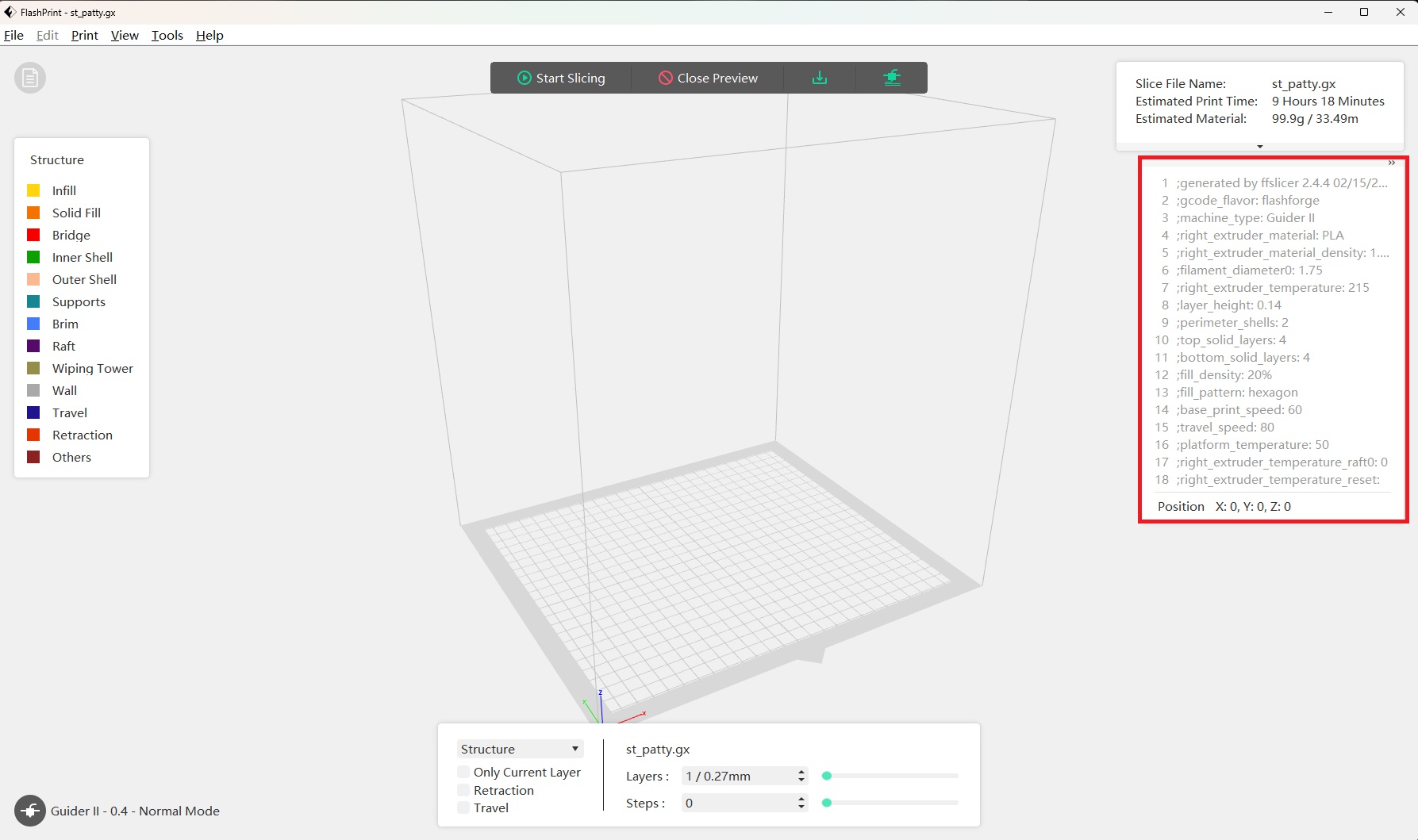This screenshot has width=1418, height=840.
Task: Check the Travel checkbox
Action: [x=463, y=807]
